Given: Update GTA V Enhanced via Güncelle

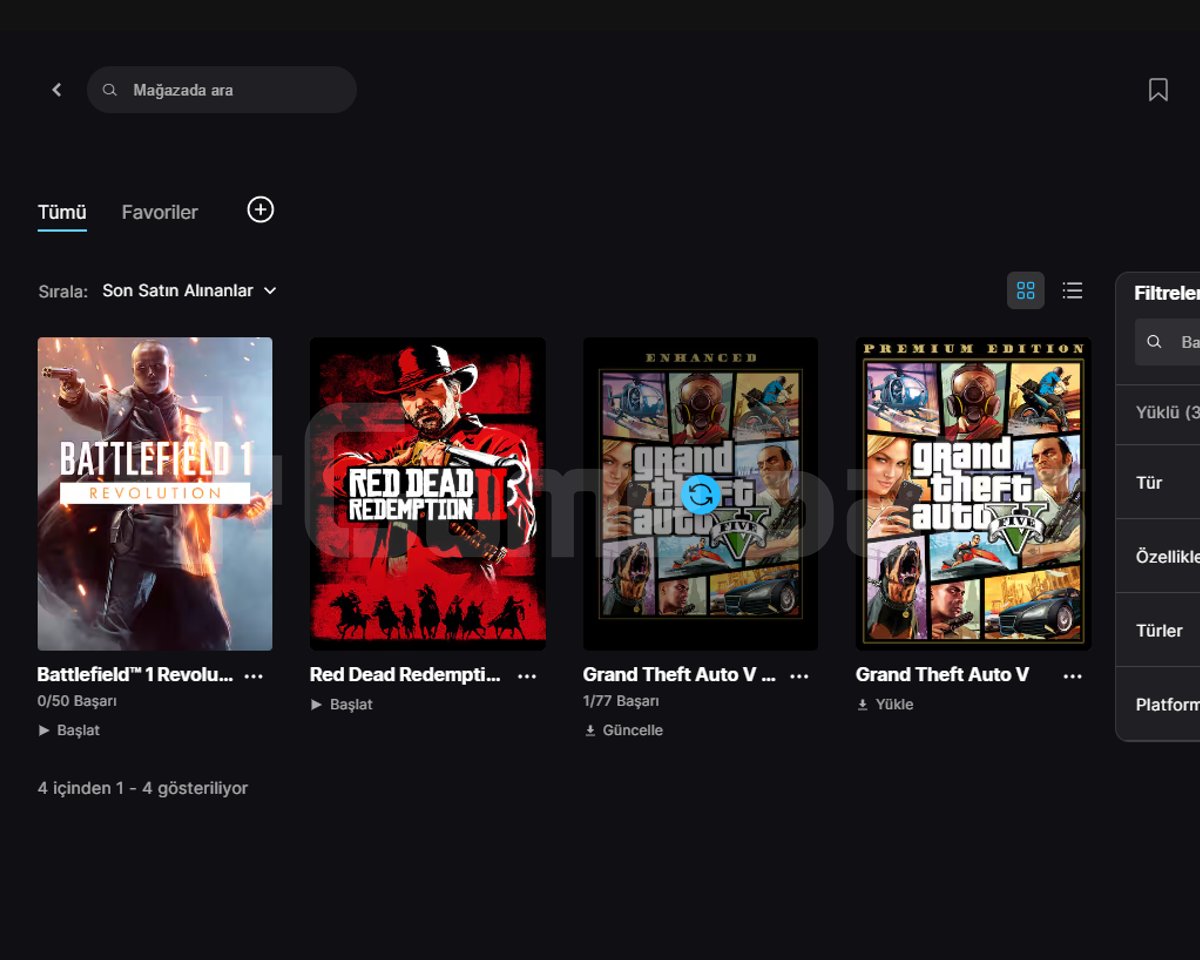Looking at the screenshot, I should [624, 731].
